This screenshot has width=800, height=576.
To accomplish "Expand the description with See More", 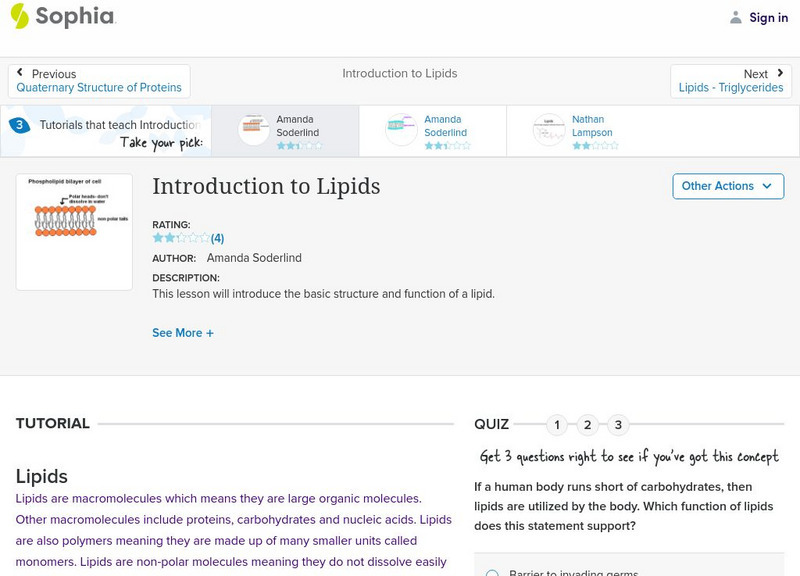I will [182, 332].
